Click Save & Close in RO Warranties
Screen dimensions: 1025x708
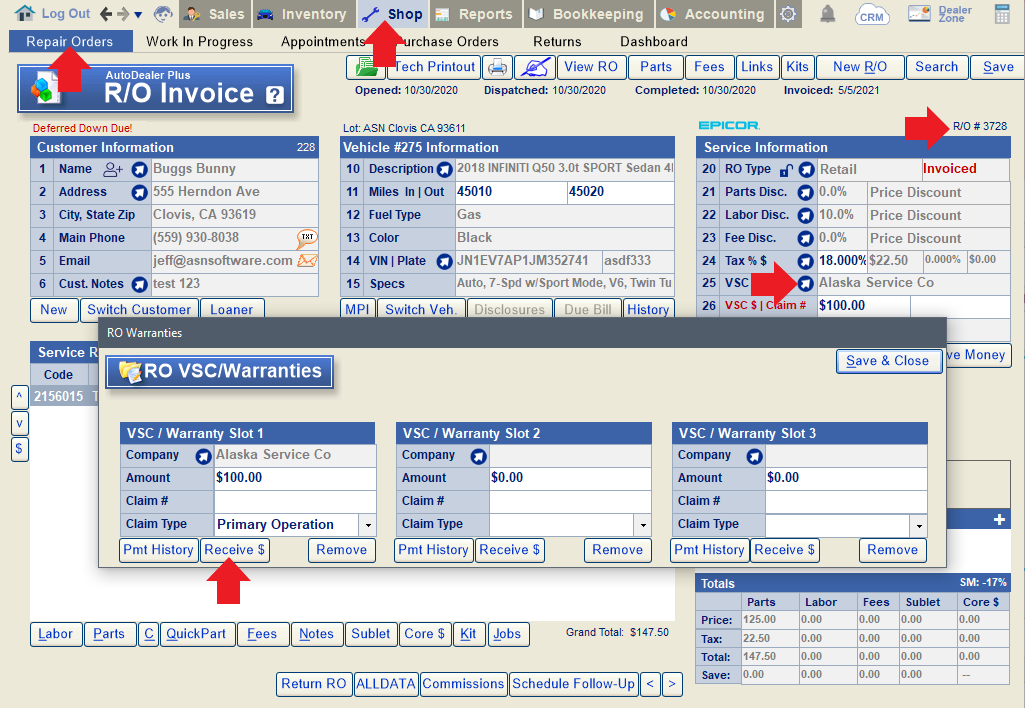[888, 361]
